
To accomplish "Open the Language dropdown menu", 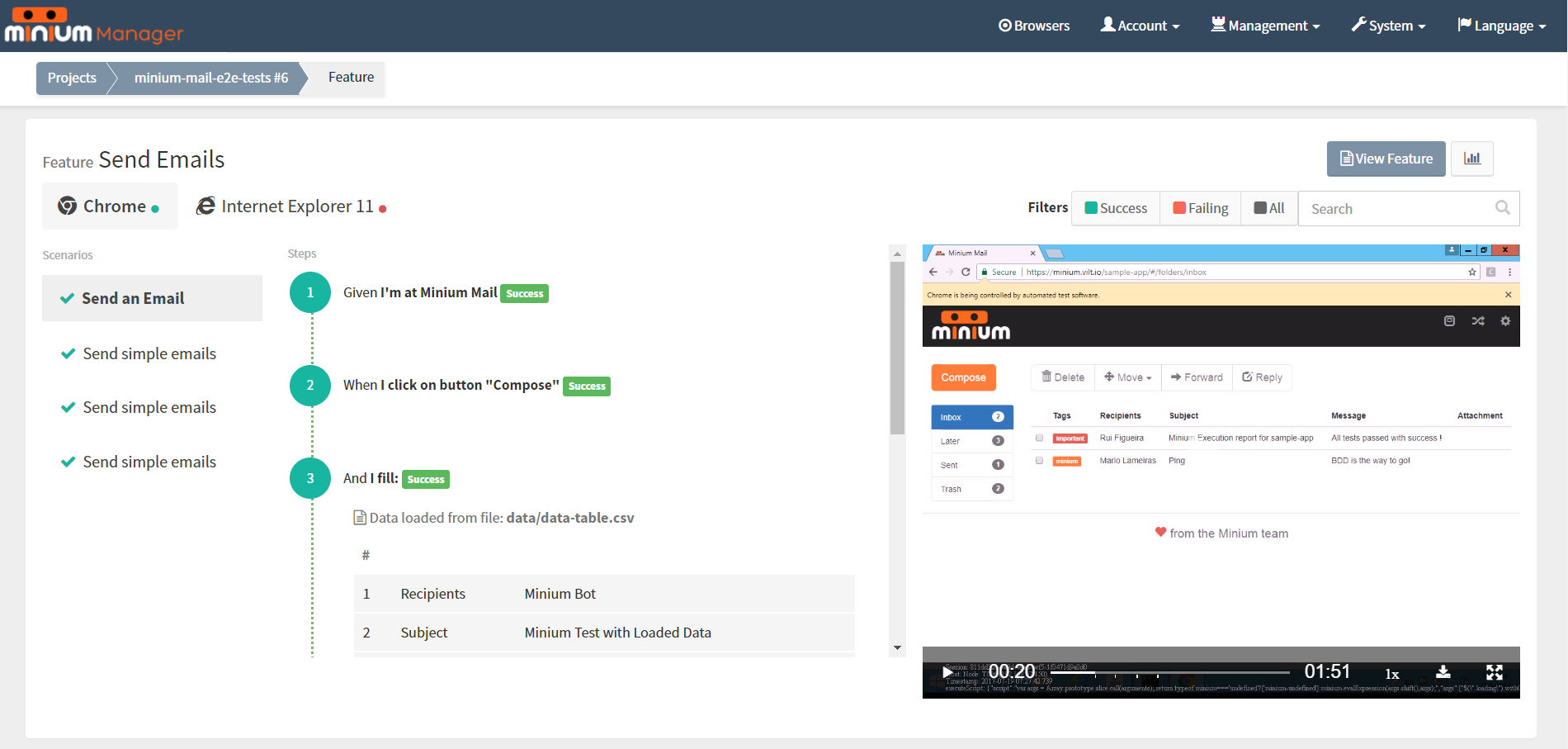I will click(1501, 26).
